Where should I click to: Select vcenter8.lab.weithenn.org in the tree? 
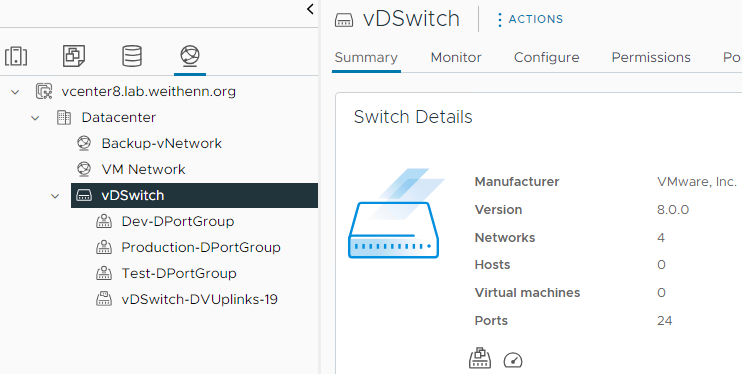pos(149,91)
